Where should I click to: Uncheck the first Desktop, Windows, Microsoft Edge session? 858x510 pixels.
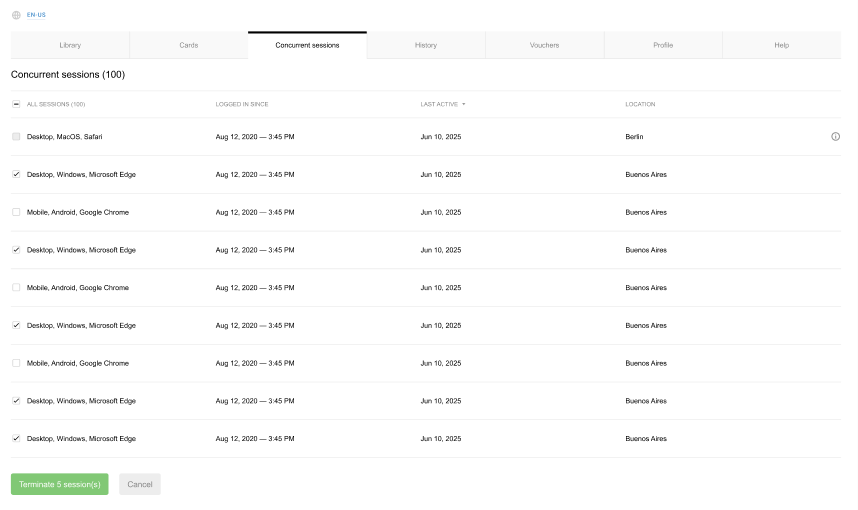pos(16,175)
